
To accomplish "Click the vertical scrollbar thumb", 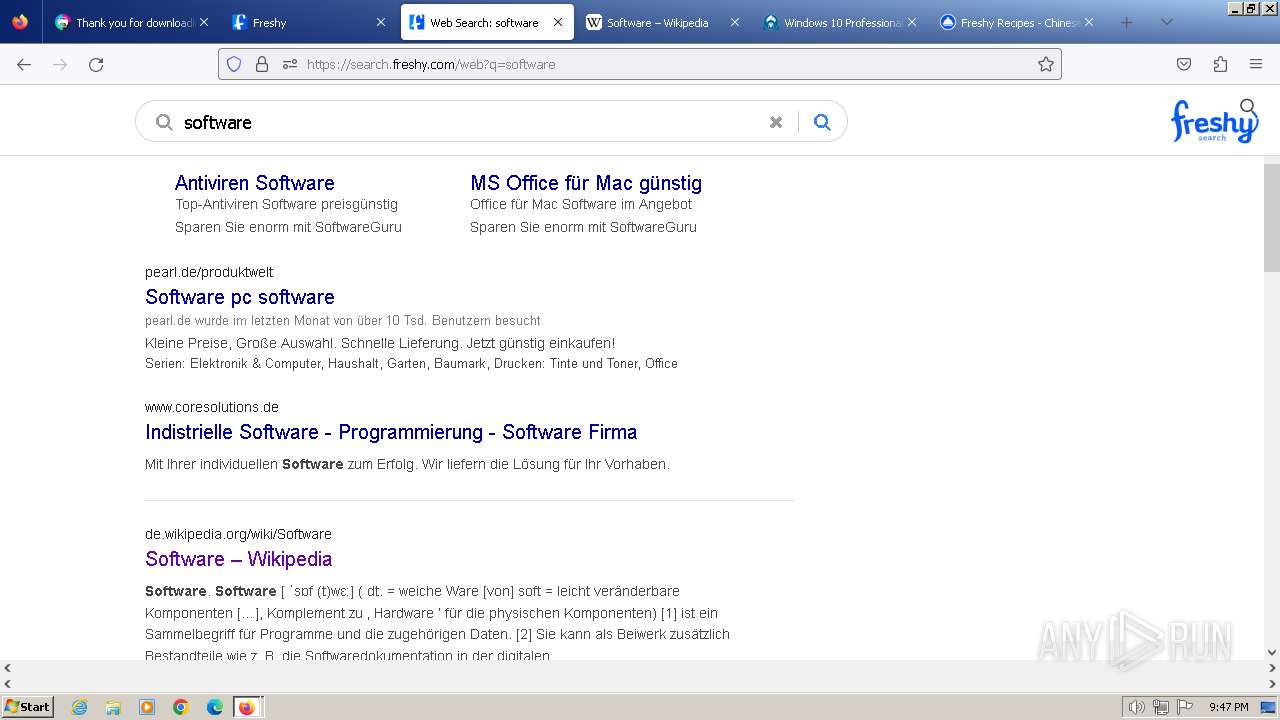I will [x=1272, y=217].
